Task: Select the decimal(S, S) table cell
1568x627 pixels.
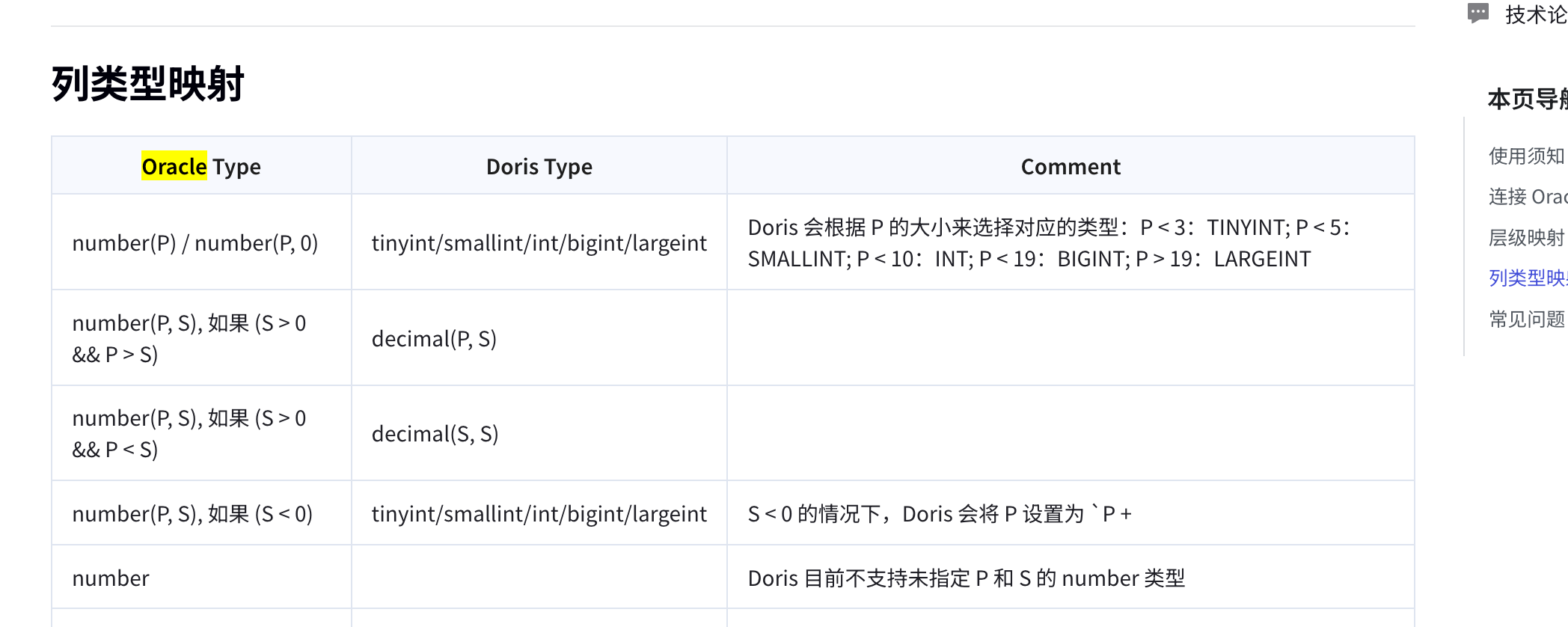Action: [x=435, y=434]
